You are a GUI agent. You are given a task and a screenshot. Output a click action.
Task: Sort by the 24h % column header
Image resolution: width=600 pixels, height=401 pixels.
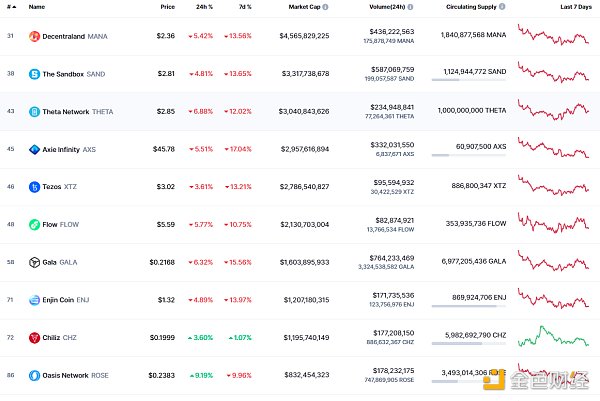coord(205,7)
